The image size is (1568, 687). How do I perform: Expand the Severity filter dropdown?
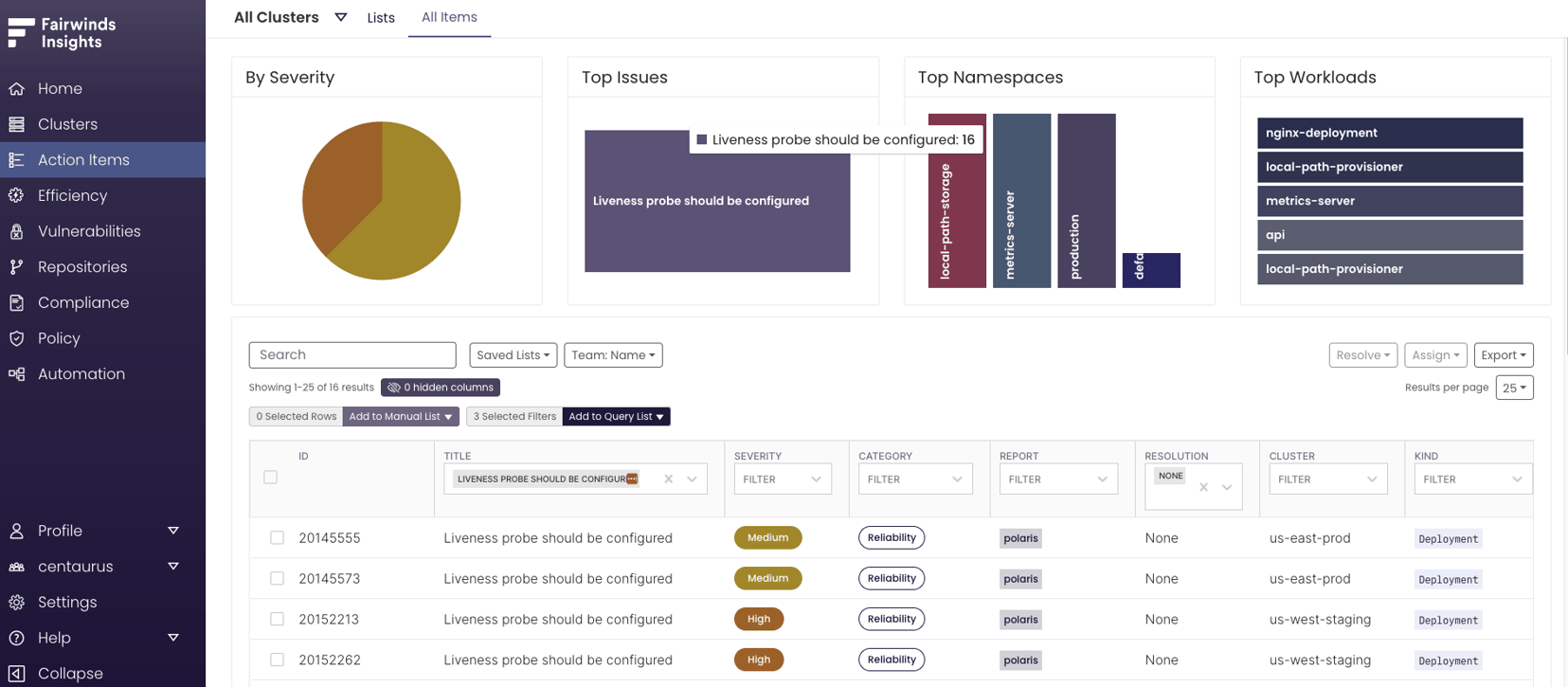tap(783, 479)
